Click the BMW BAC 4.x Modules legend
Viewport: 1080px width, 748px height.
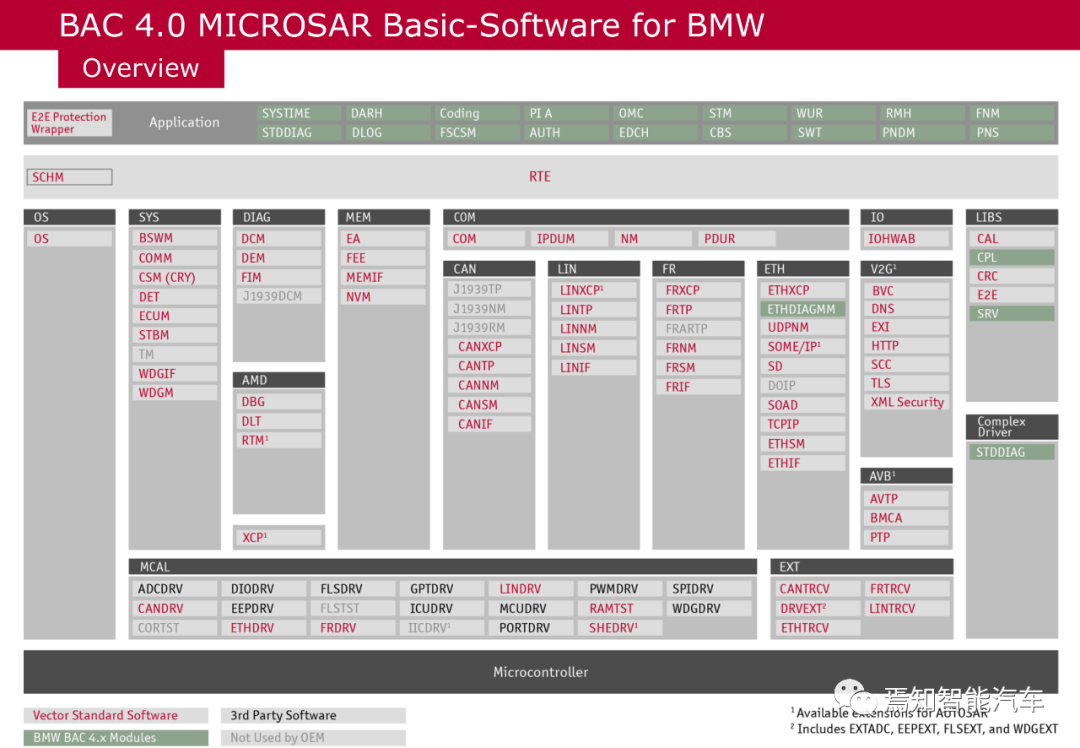pos(116,738)
